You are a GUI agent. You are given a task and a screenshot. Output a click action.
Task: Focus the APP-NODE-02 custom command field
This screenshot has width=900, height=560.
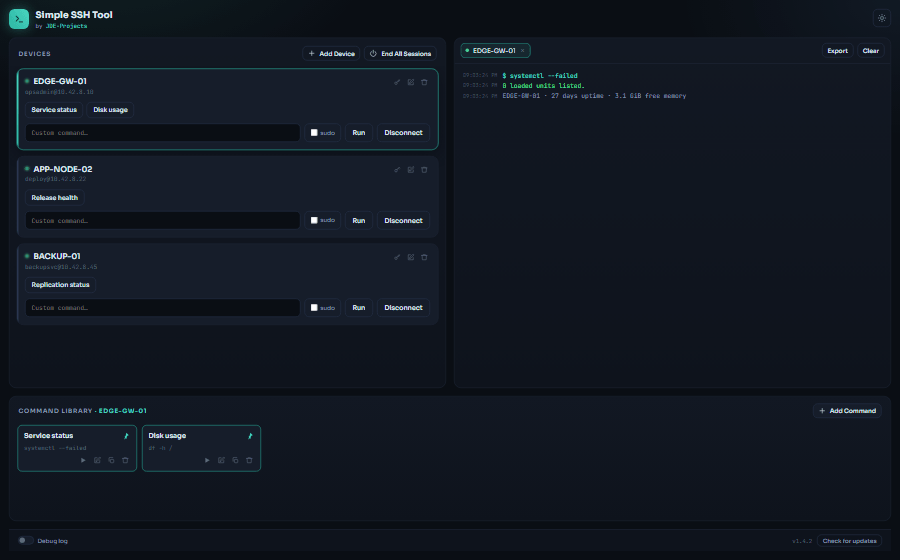coord(162,220)
